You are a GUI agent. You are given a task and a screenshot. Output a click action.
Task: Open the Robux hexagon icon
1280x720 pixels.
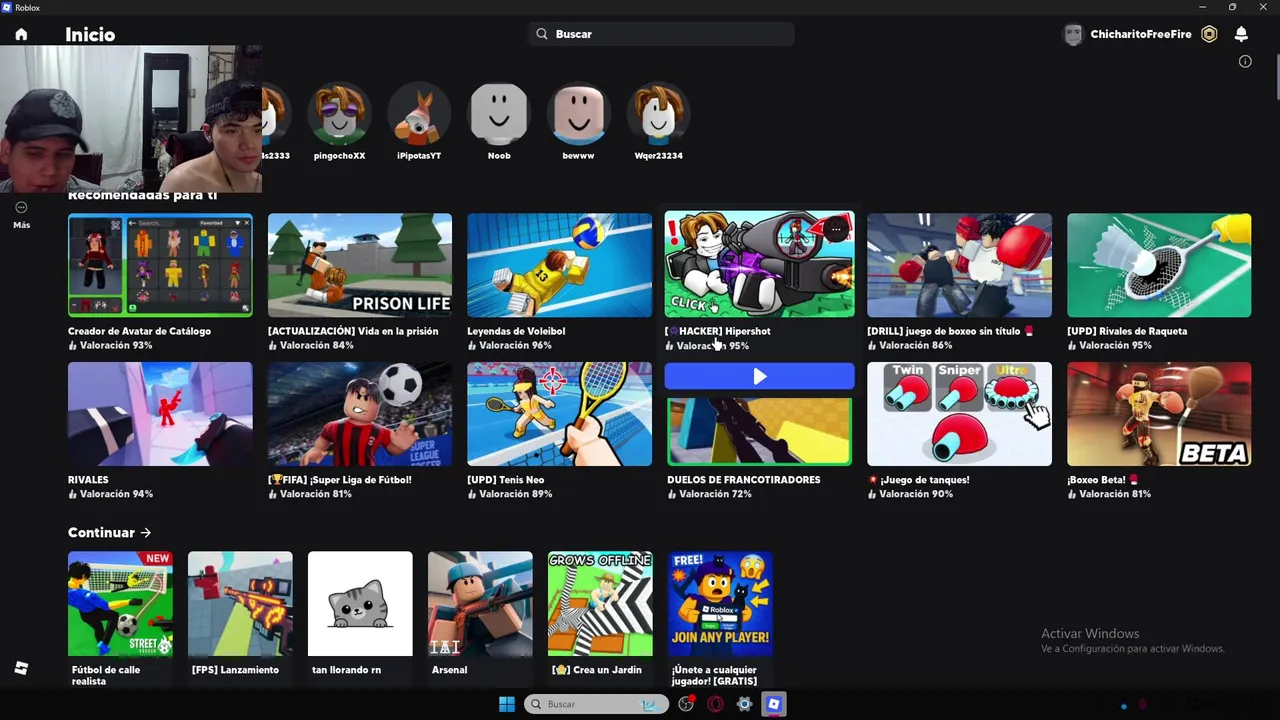click(1209, 34)
